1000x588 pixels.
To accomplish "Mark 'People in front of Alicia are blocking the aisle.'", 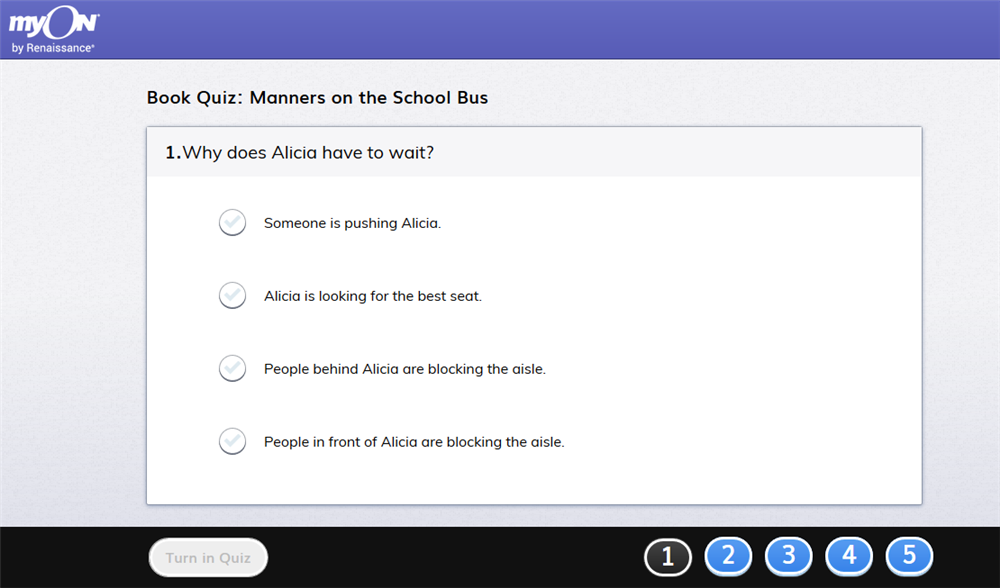I will (x=392, y=442).
